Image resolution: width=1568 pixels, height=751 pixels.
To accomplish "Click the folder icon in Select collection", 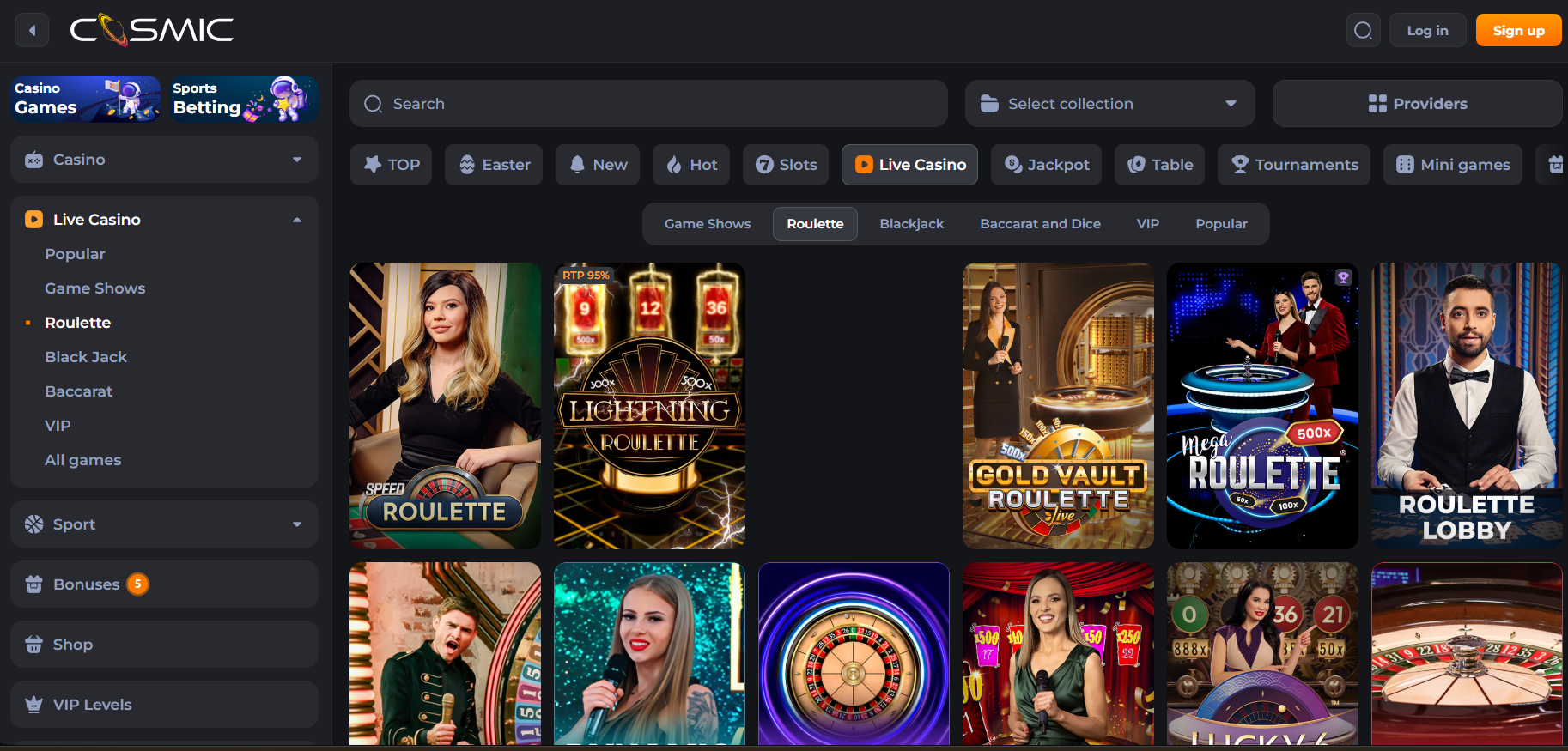I will pyautogui.click(x=989, y=104).
